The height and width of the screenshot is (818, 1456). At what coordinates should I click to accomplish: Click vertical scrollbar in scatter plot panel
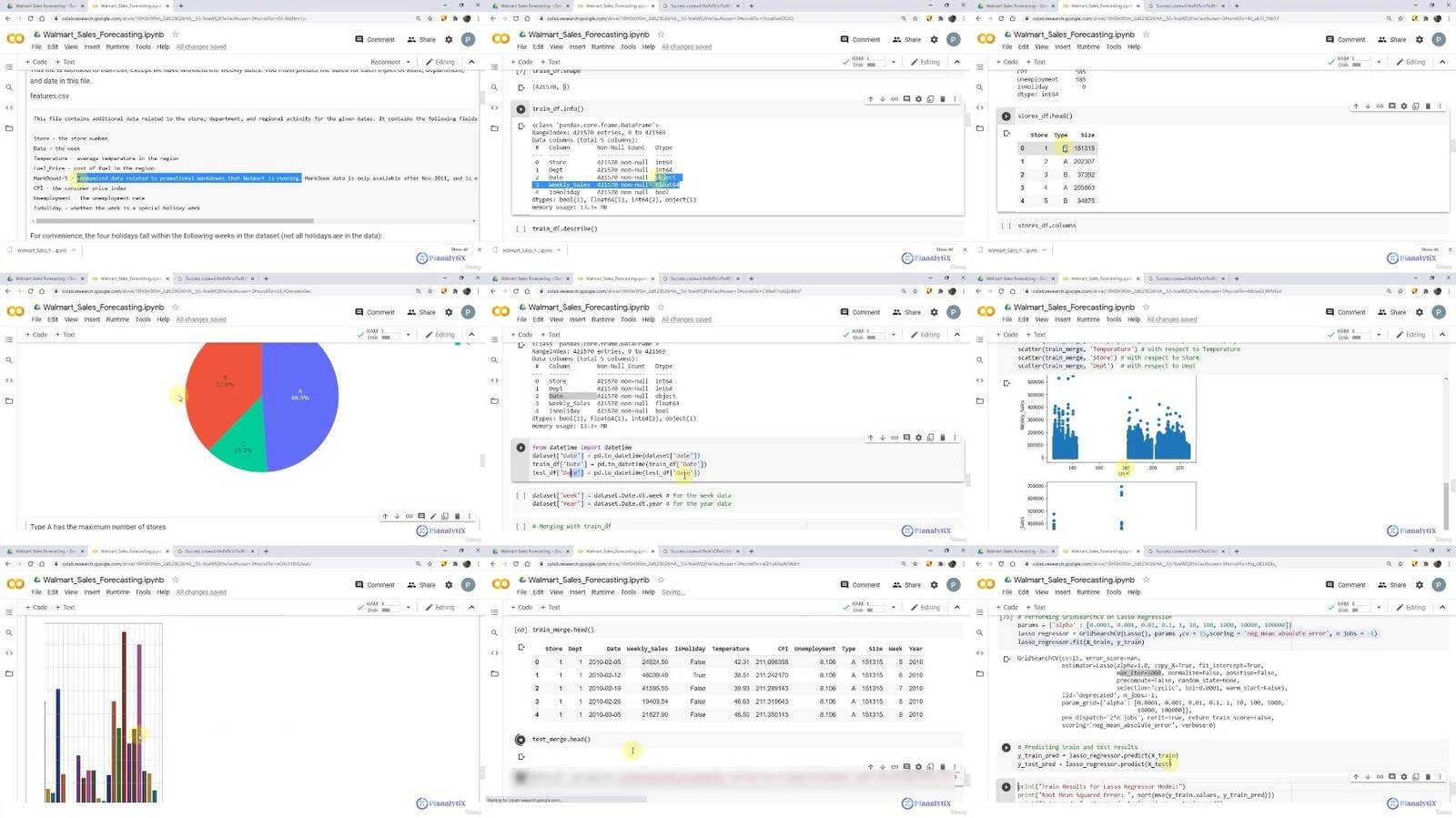point(1445,505)
